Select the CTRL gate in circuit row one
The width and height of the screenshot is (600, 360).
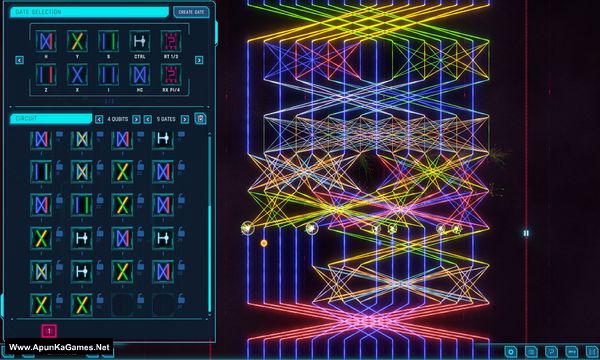coord(163,139)
